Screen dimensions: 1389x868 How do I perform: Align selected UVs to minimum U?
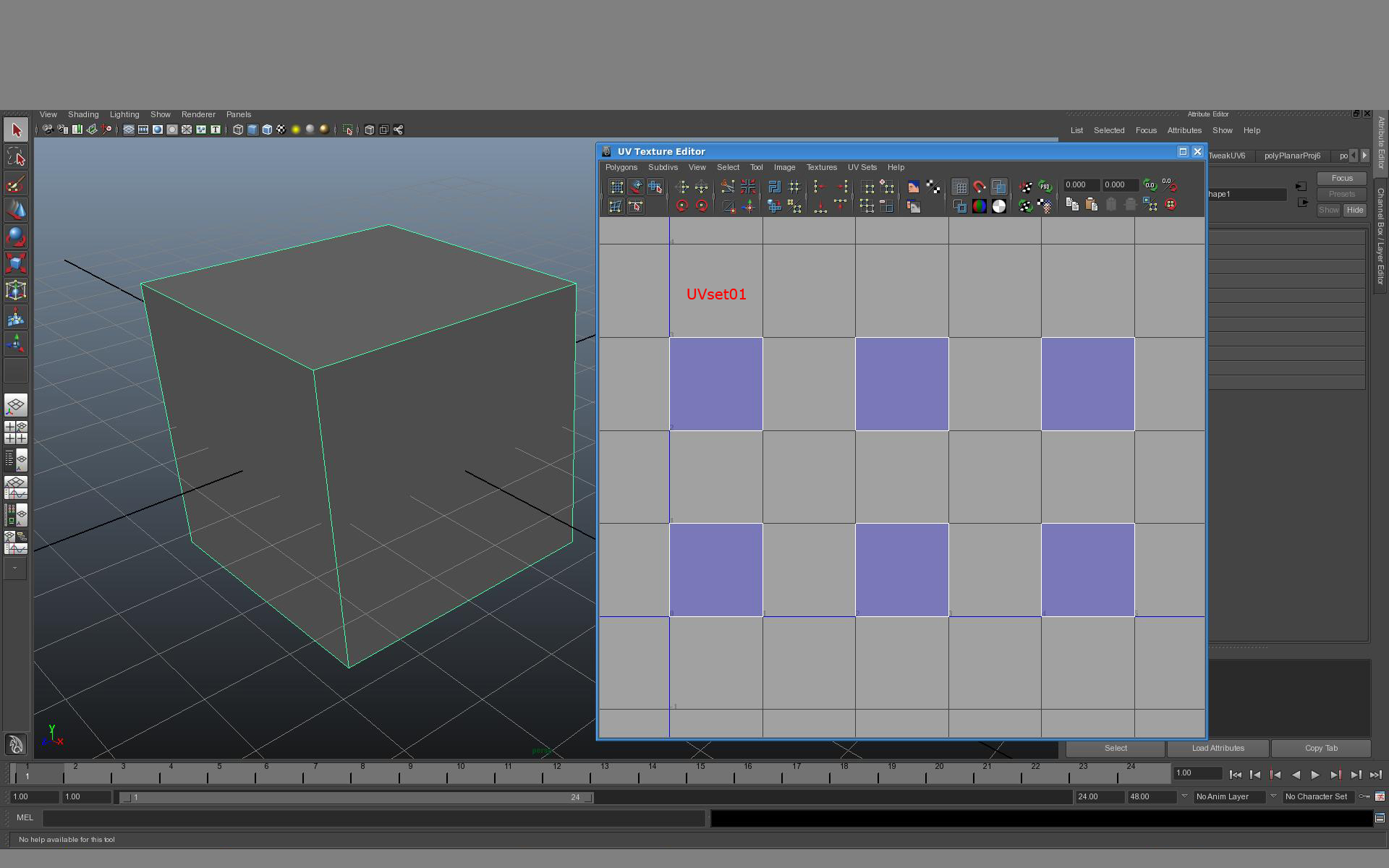click(820, 187)
